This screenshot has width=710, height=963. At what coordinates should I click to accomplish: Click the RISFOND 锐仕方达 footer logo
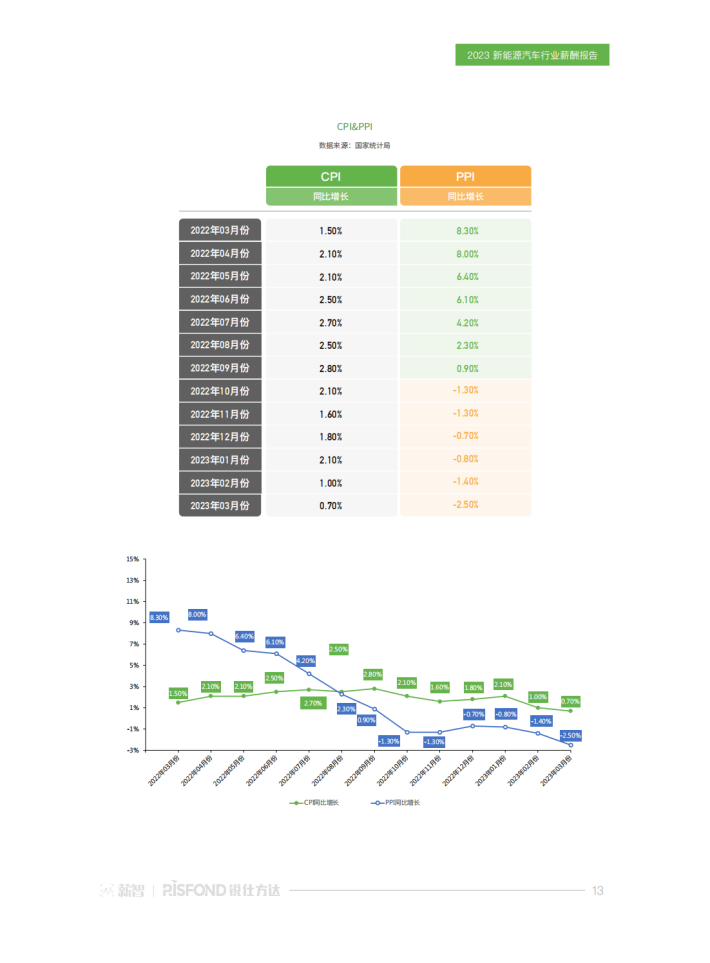point(221,890)
